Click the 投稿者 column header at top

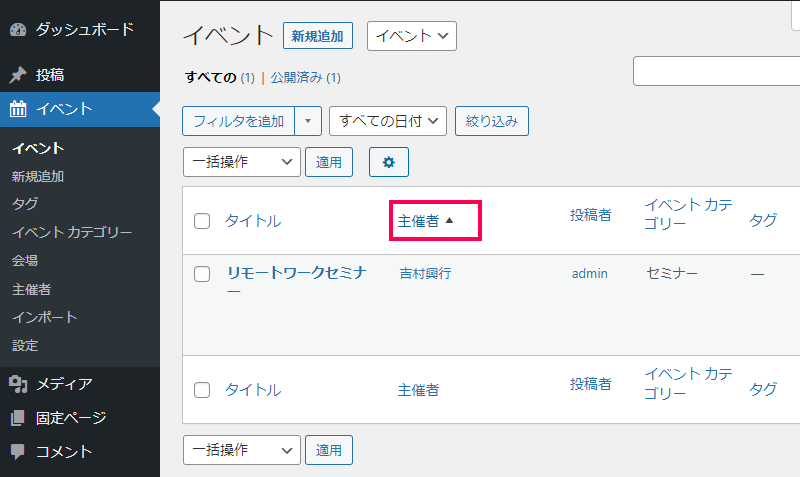click(591, 215)
